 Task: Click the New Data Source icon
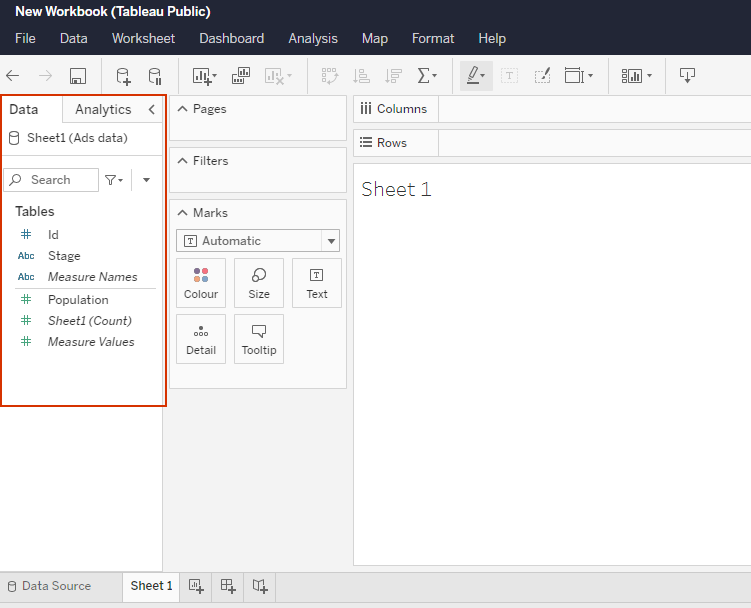tap(124, 76)
